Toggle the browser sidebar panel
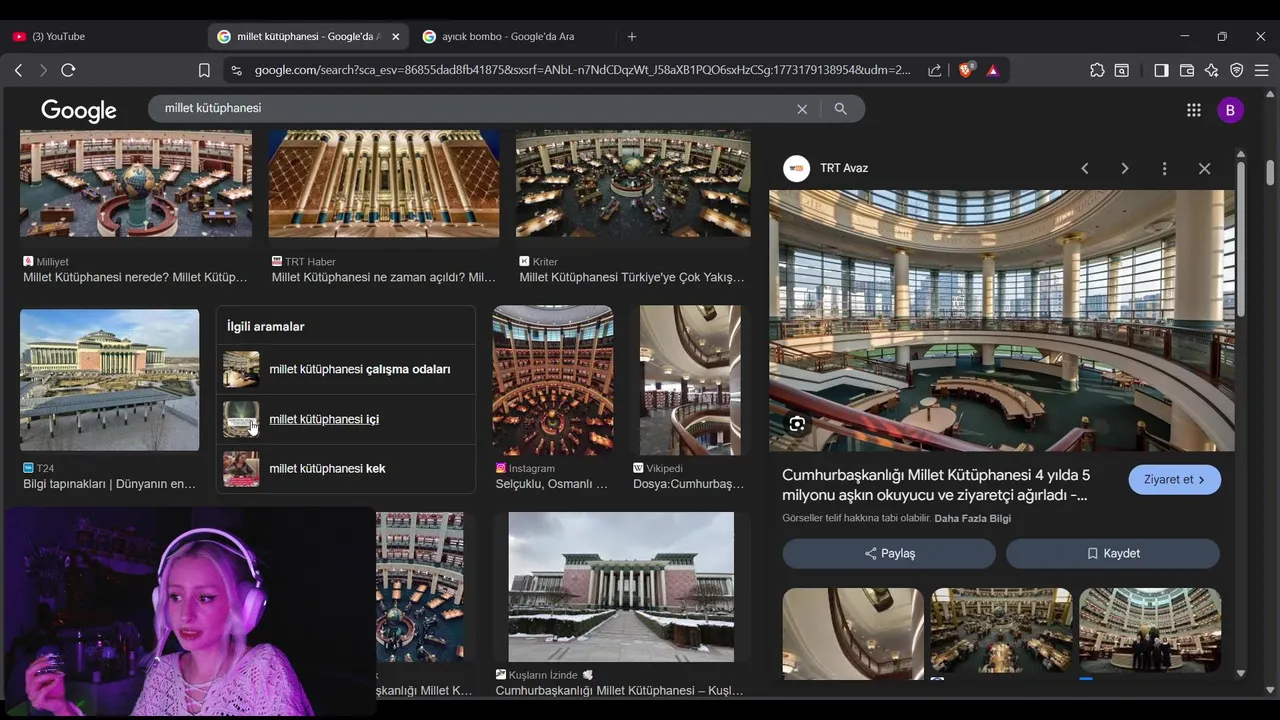This screenshot has height=720, width=1280. pyautogui.click(x=1161, y=70)
